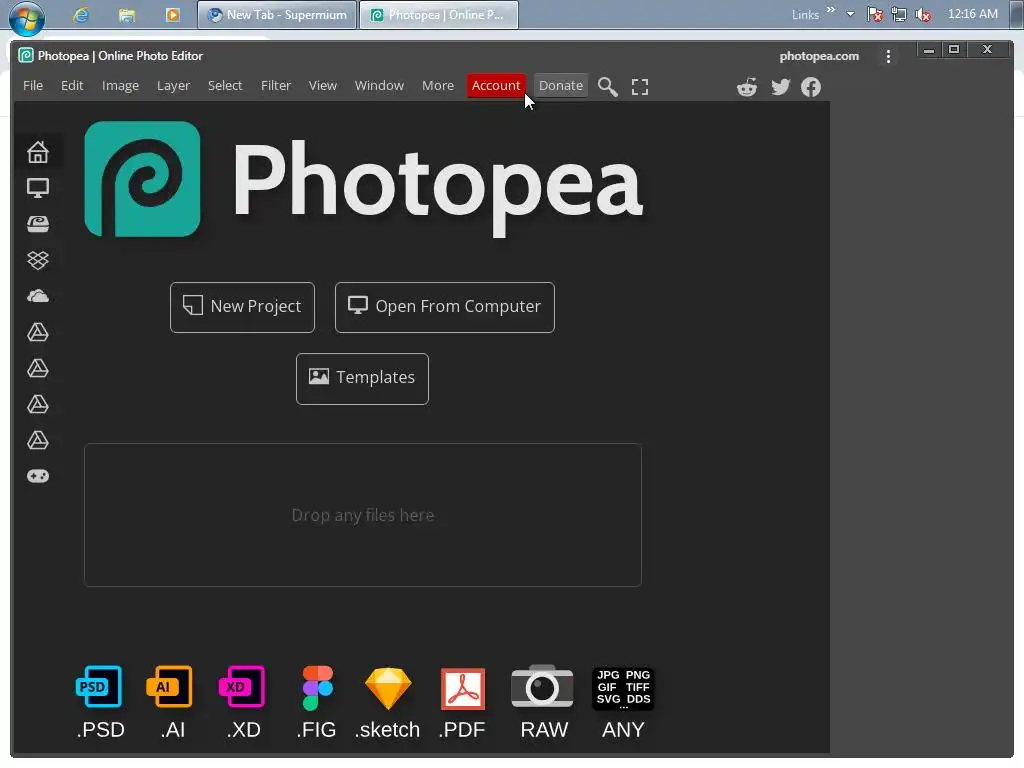
Task: Click the red Account button
Action: [x=496, y=86]
